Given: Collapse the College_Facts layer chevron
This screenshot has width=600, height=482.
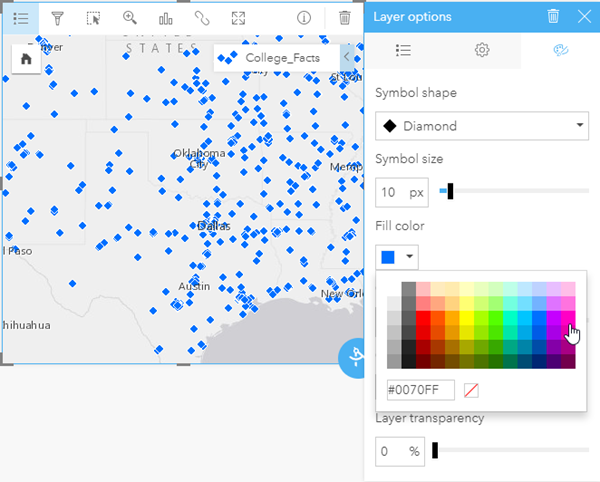Looking at the screenshot, I should [347, 57].
